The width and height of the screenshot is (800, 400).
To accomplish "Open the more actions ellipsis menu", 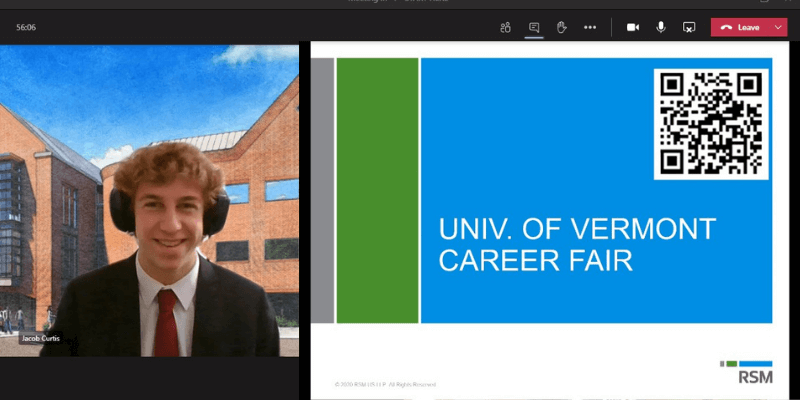I will [x=590, y=28].
